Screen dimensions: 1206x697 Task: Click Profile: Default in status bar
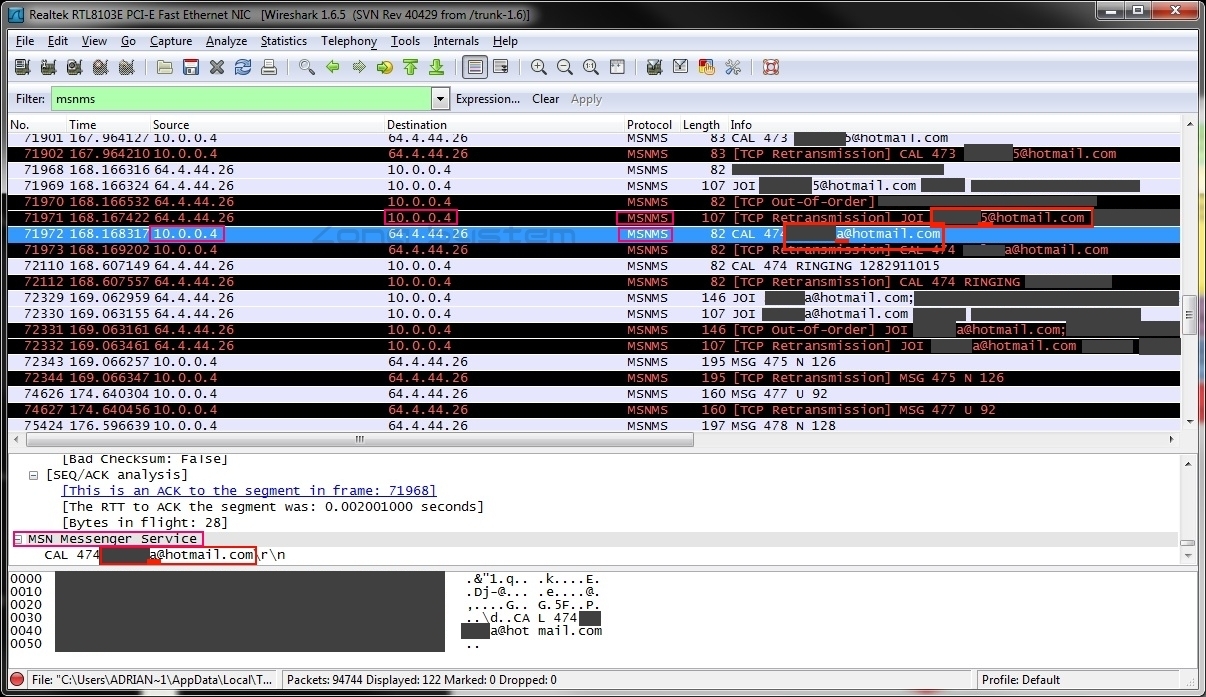(1021, 680)
